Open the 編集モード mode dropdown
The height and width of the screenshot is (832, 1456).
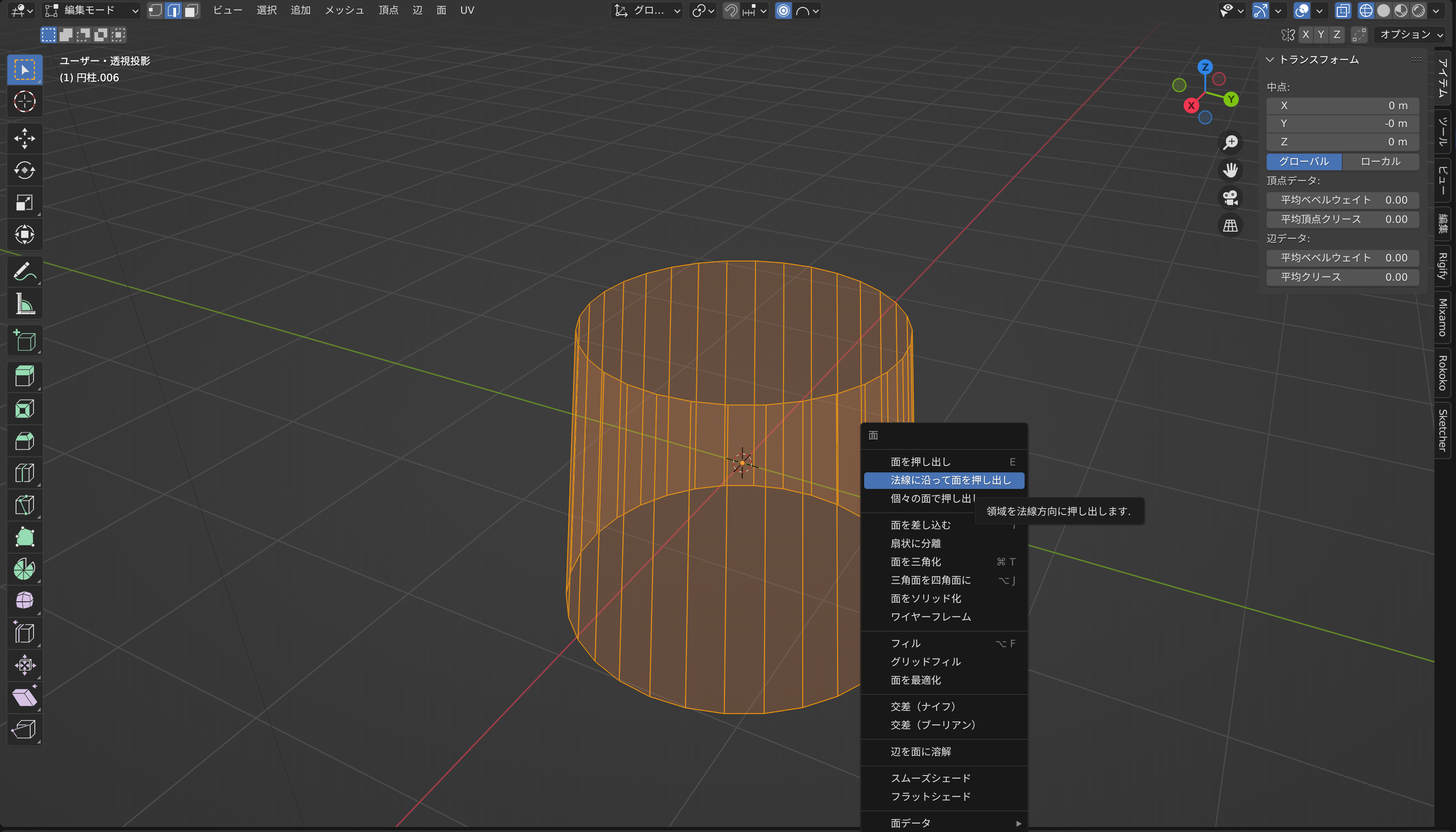coord(92,10)
